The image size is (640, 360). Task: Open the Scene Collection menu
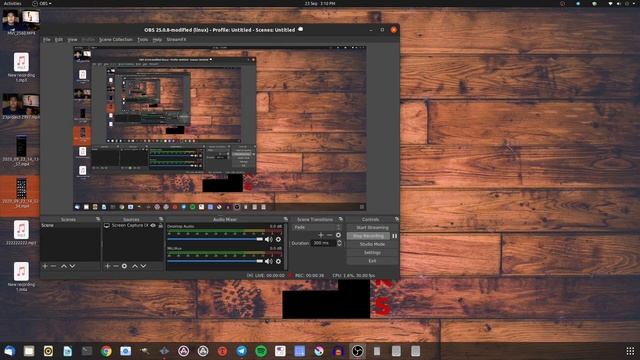(x=116, y=40)
